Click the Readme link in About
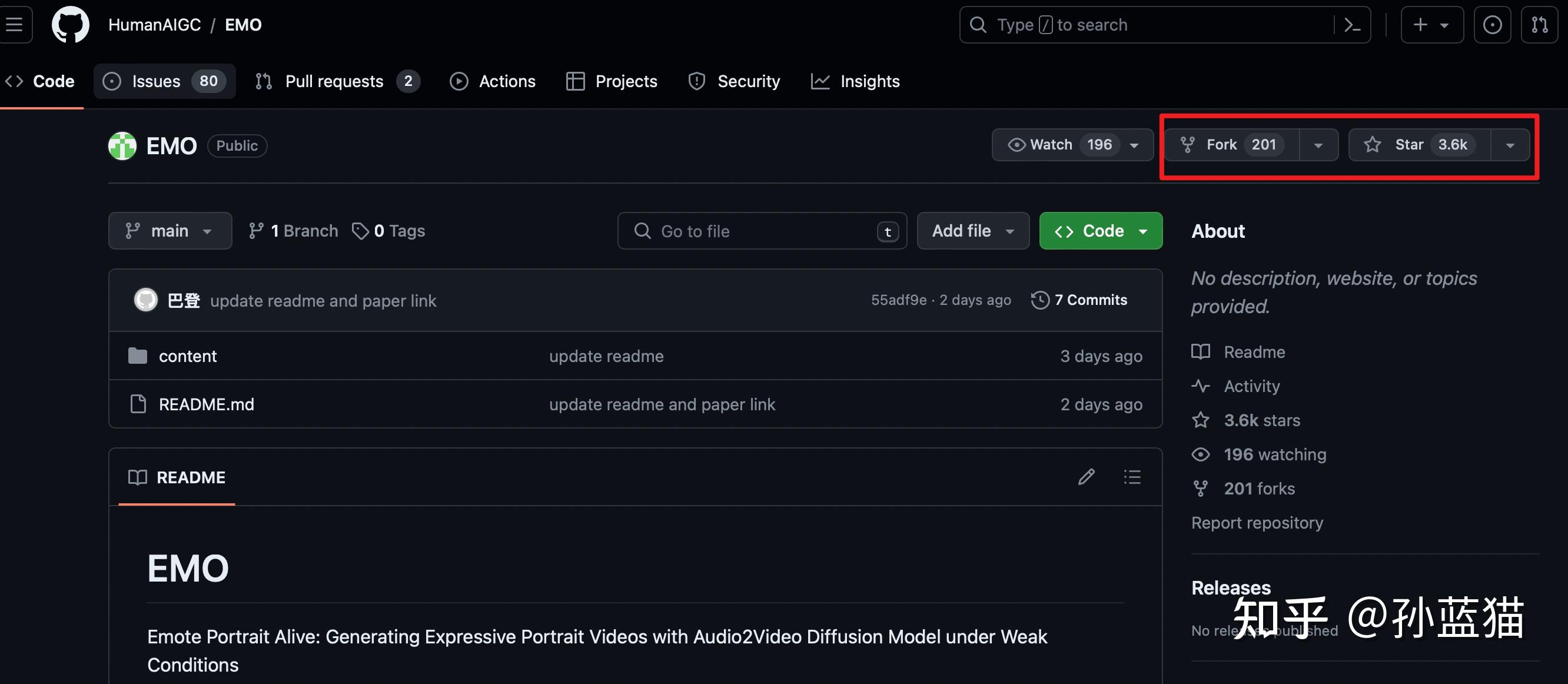 click(1254, 353)
